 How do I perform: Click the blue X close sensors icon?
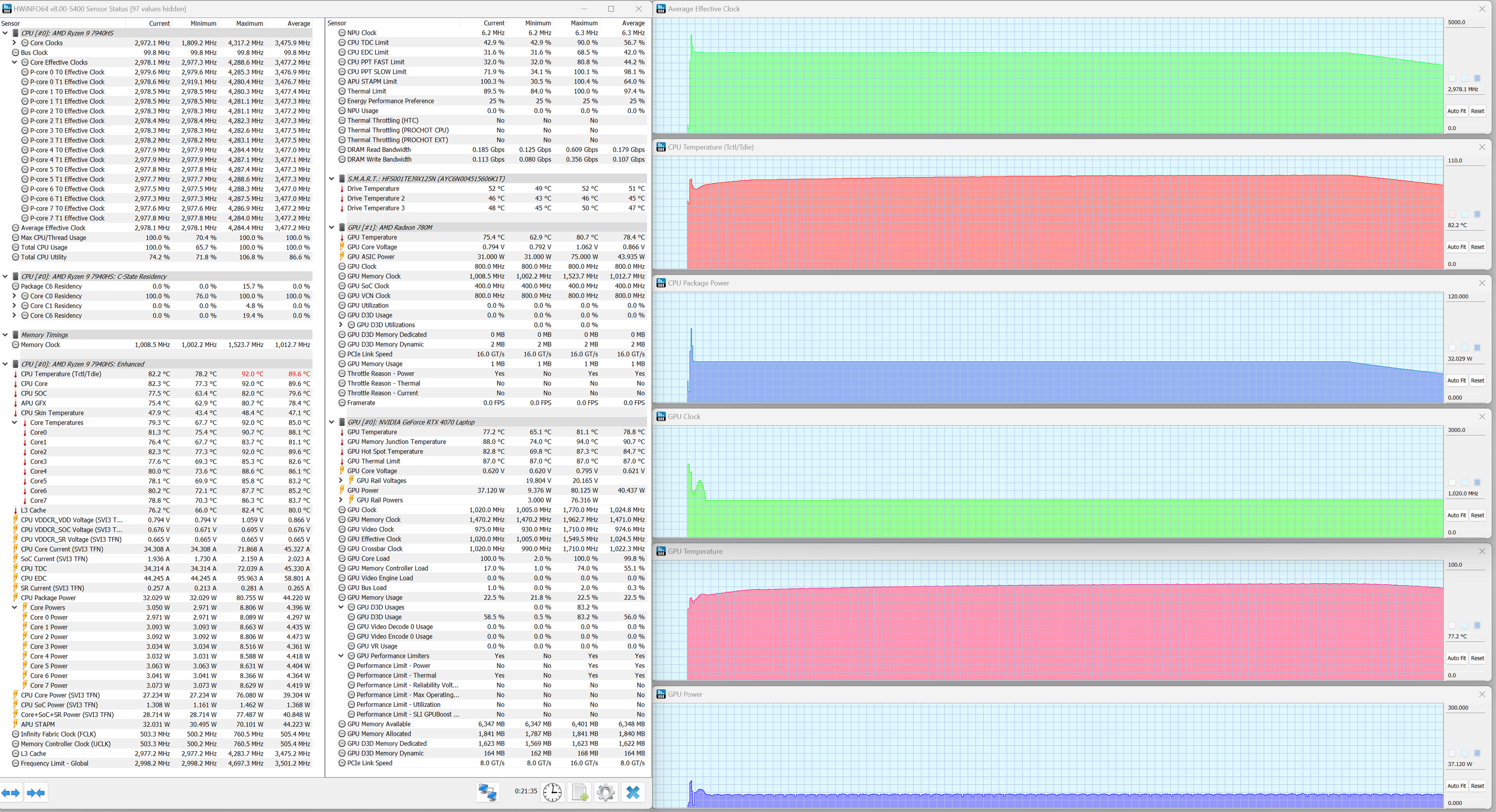(x=633, y=792)
